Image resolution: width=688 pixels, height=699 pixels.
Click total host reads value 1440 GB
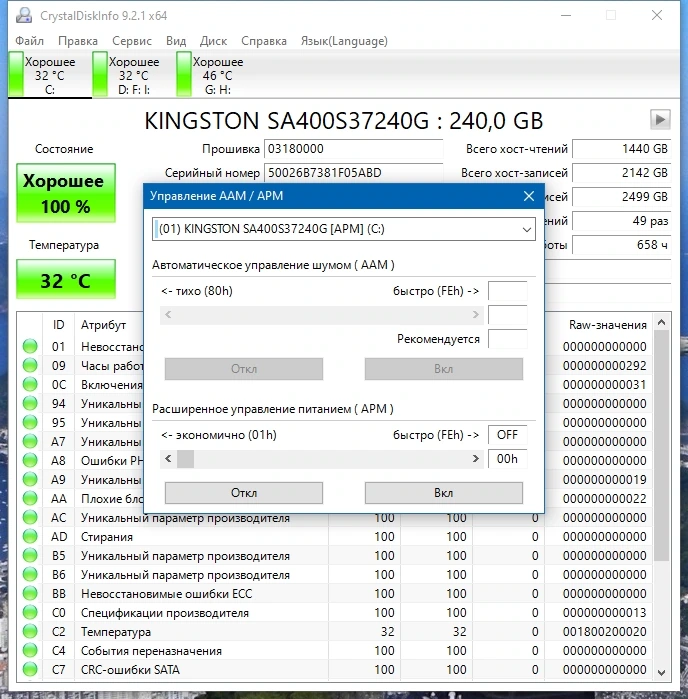[622, 149]
